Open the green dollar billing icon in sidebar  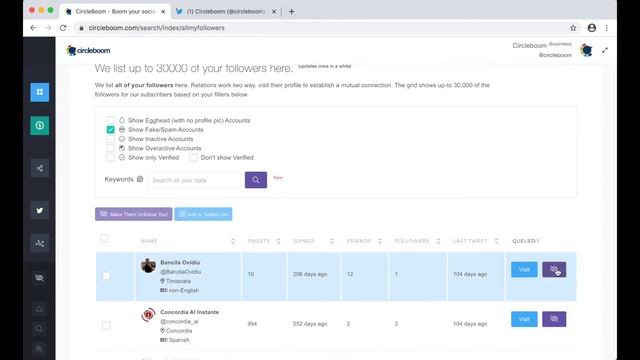pyautogui.click(x=40, y=125)
